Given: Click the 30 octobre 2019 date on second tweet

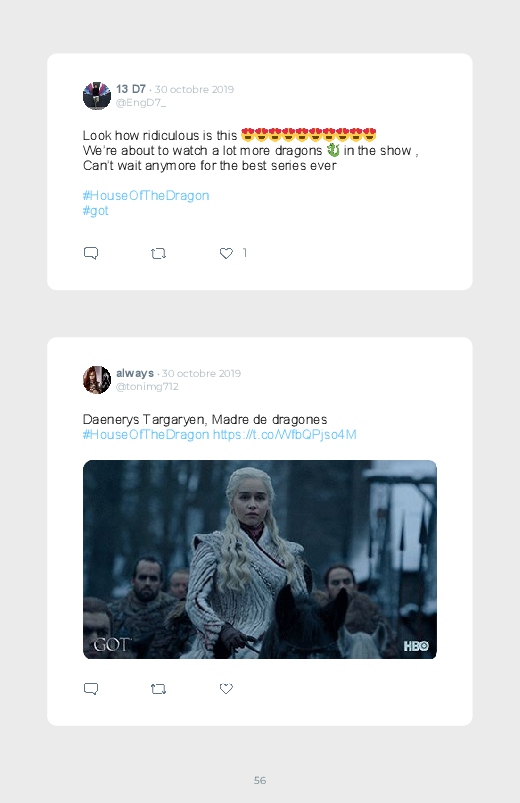Looking at the screenshot, I should coord(201,373).
